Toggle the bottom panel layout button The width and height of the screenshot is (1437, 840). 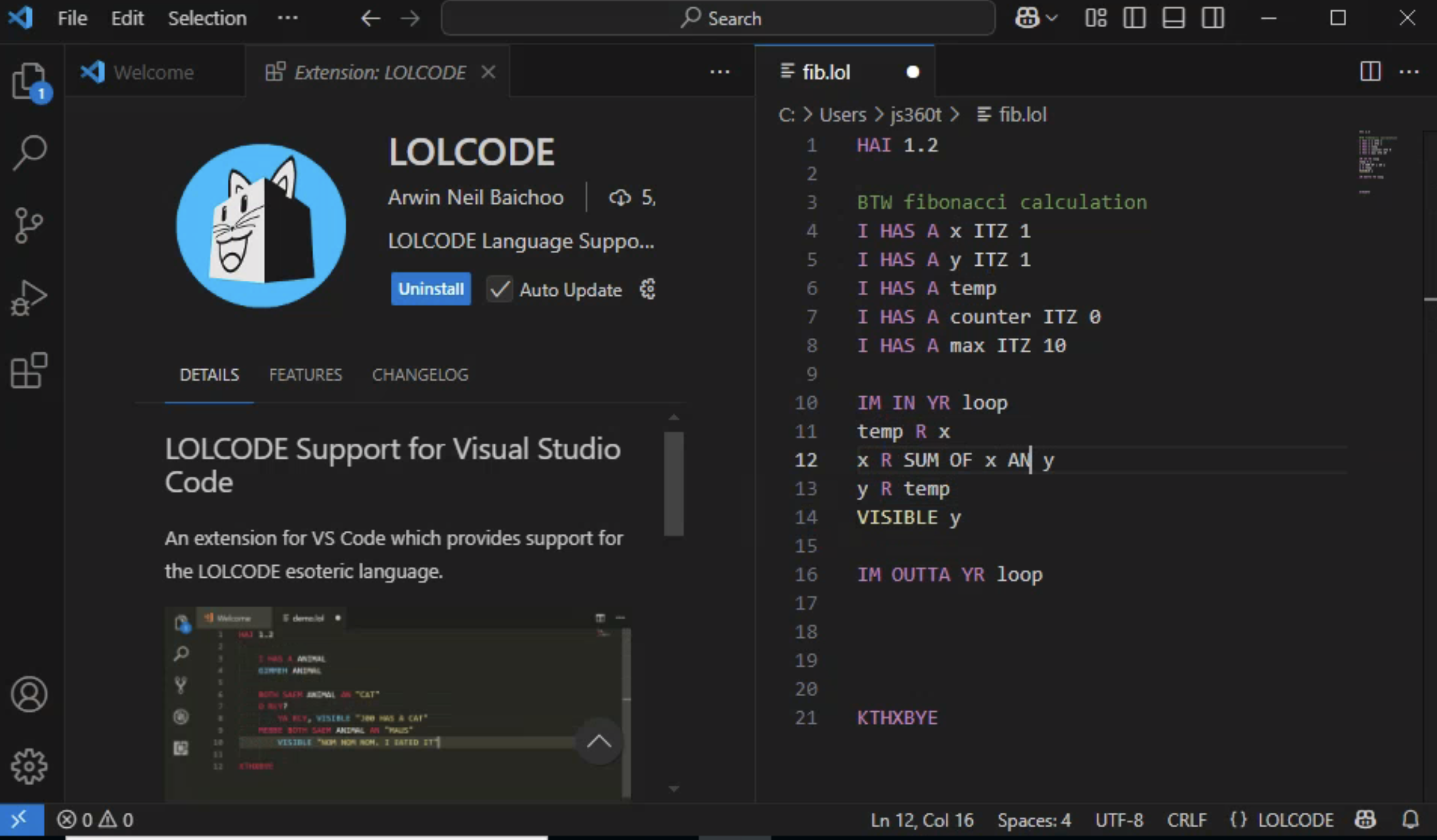pos(1173,18)
